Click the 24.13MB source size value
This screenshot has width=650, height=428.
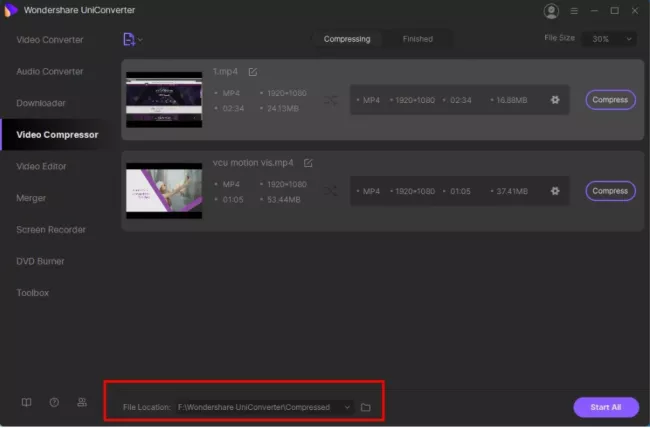(x=283, y=109)
